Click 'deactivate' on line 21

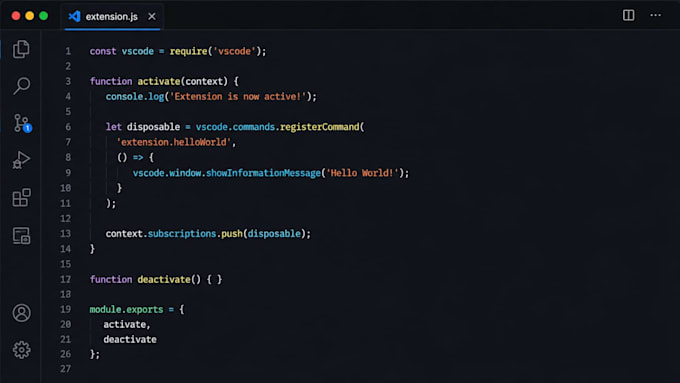130,339
